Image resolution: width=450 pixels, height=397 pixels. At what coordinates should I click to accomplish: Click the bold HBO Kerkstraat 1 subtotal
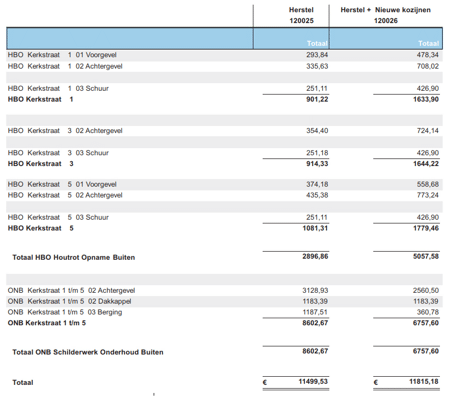tap(40, 99)
